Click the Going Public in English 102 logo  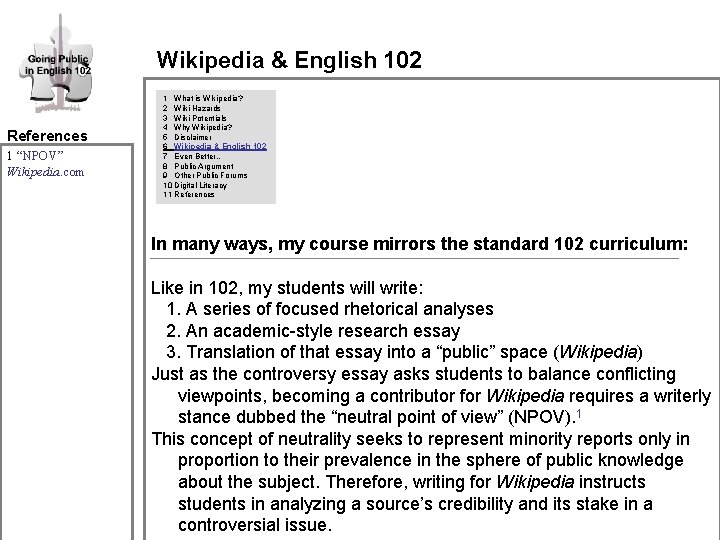(57, 64)
